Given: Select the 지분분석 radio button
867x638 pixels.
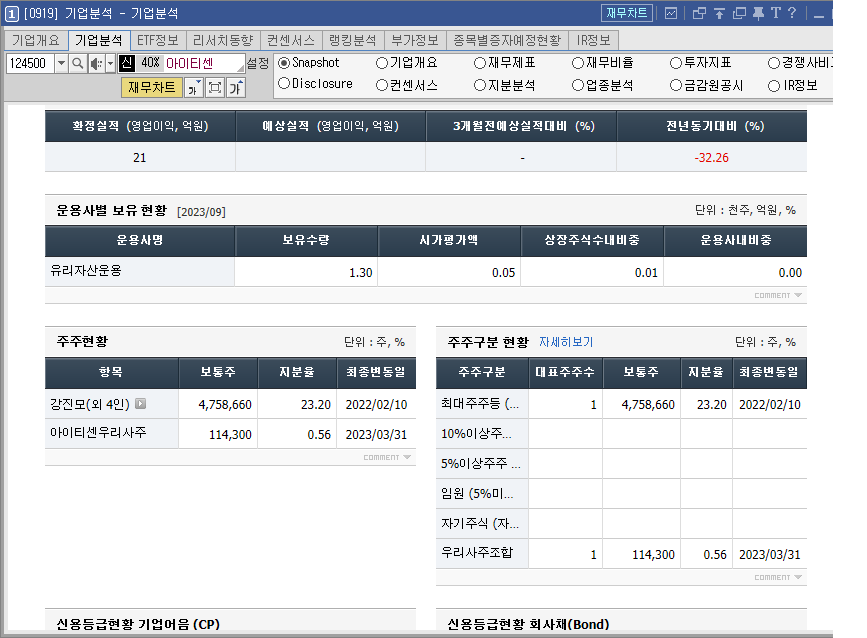Looking at the screenshot, I should coord(480,85).
